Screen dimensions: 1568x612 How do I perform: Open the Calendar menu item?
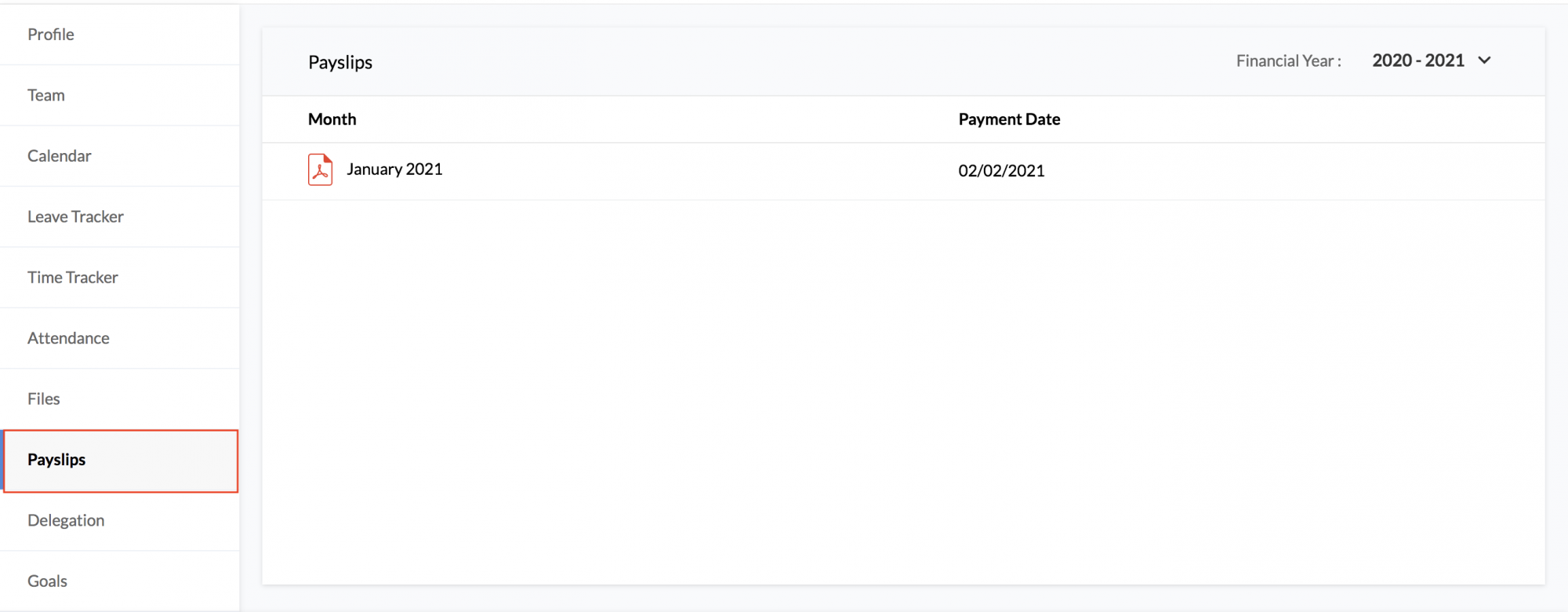click(x=120, y=156)
